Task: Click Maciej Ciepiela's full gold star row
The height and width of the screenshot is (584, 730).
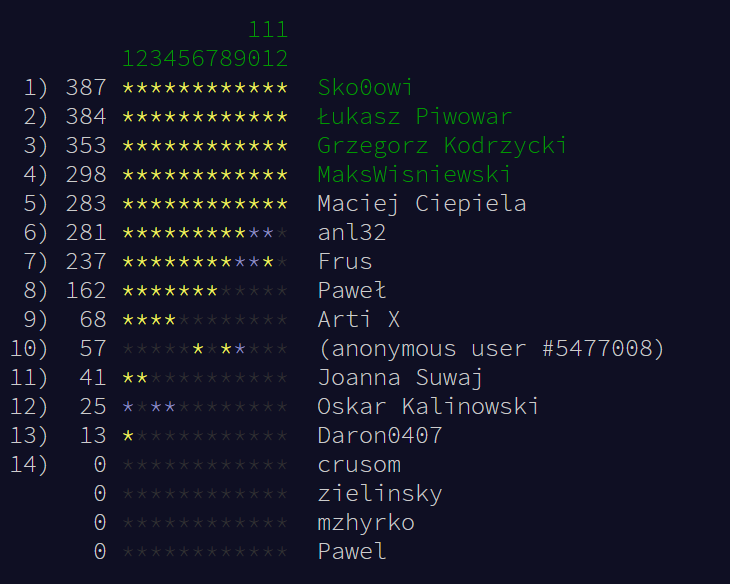Action: tap(205, 204)
